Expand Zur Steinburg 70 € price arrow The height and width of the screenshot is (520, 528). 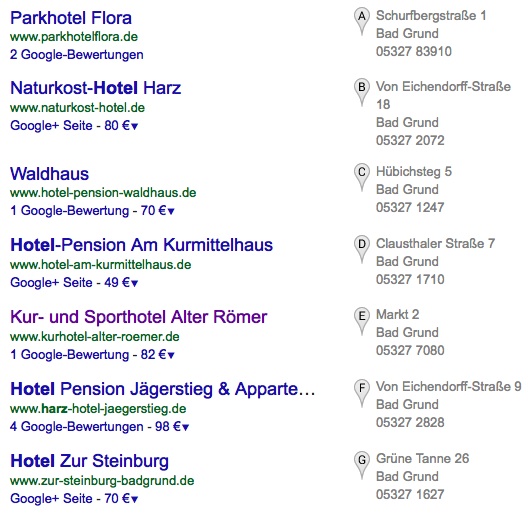click(x=134, y=499)
